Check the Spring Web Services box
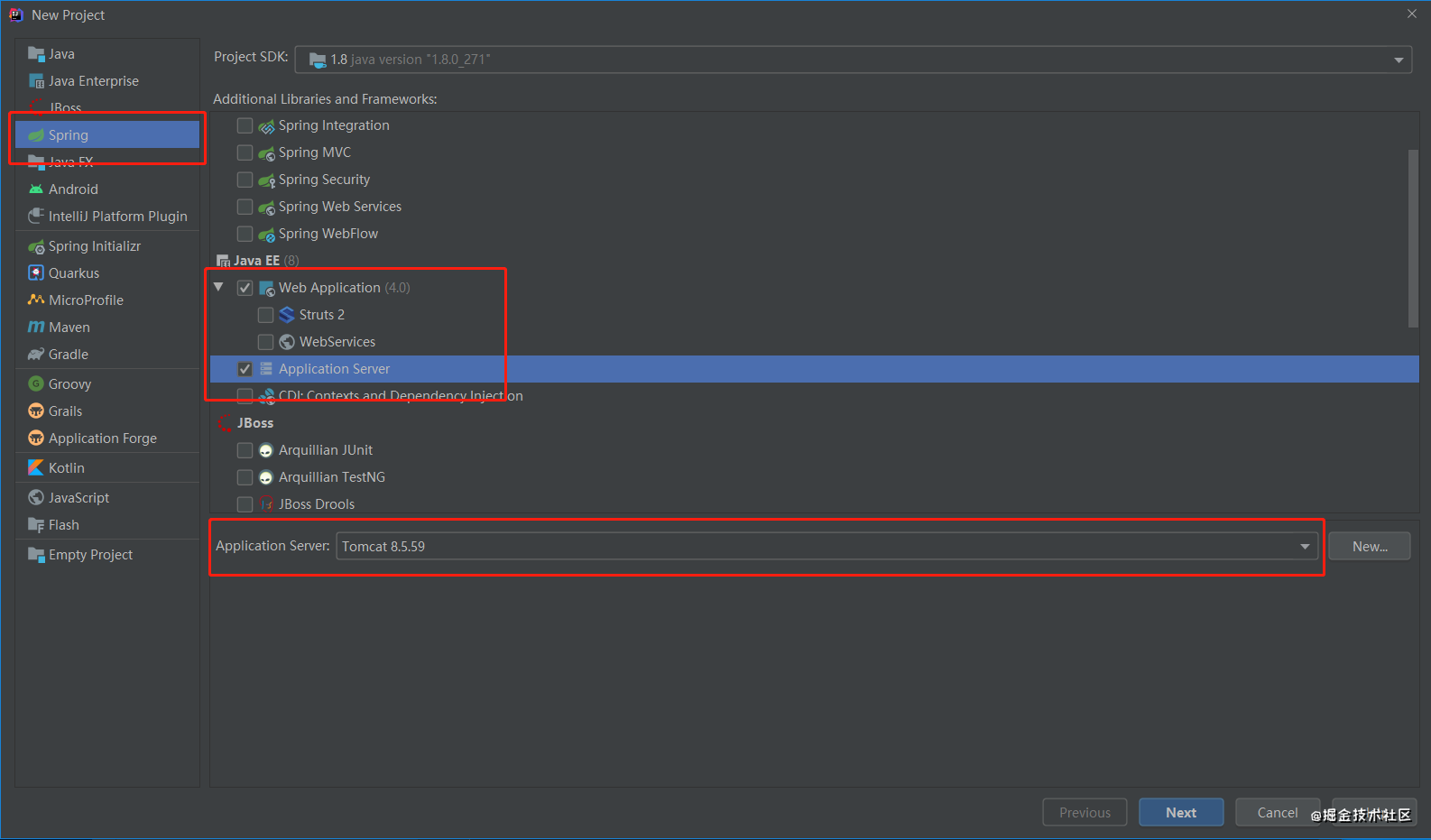Viewport: 1431px width, 840px height. [x=245, y=207]
